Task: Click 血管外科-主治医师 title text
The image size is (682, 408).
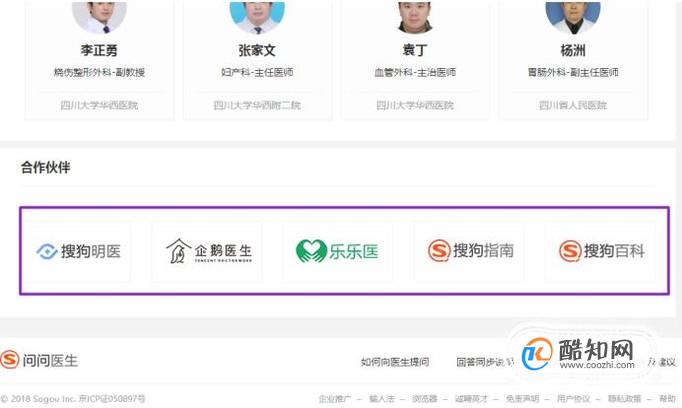Action: [x=415, y=72]
